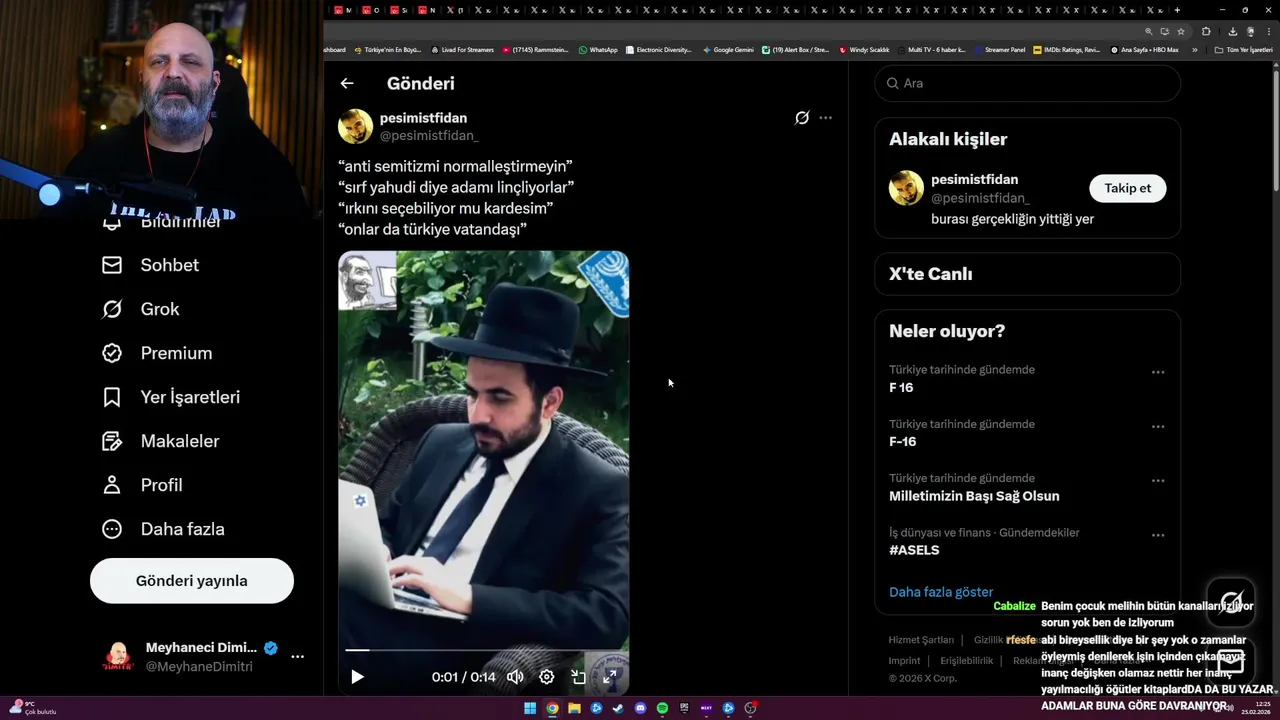
Task: Bookmark this page with star icon
Action: pos(1181,31)
